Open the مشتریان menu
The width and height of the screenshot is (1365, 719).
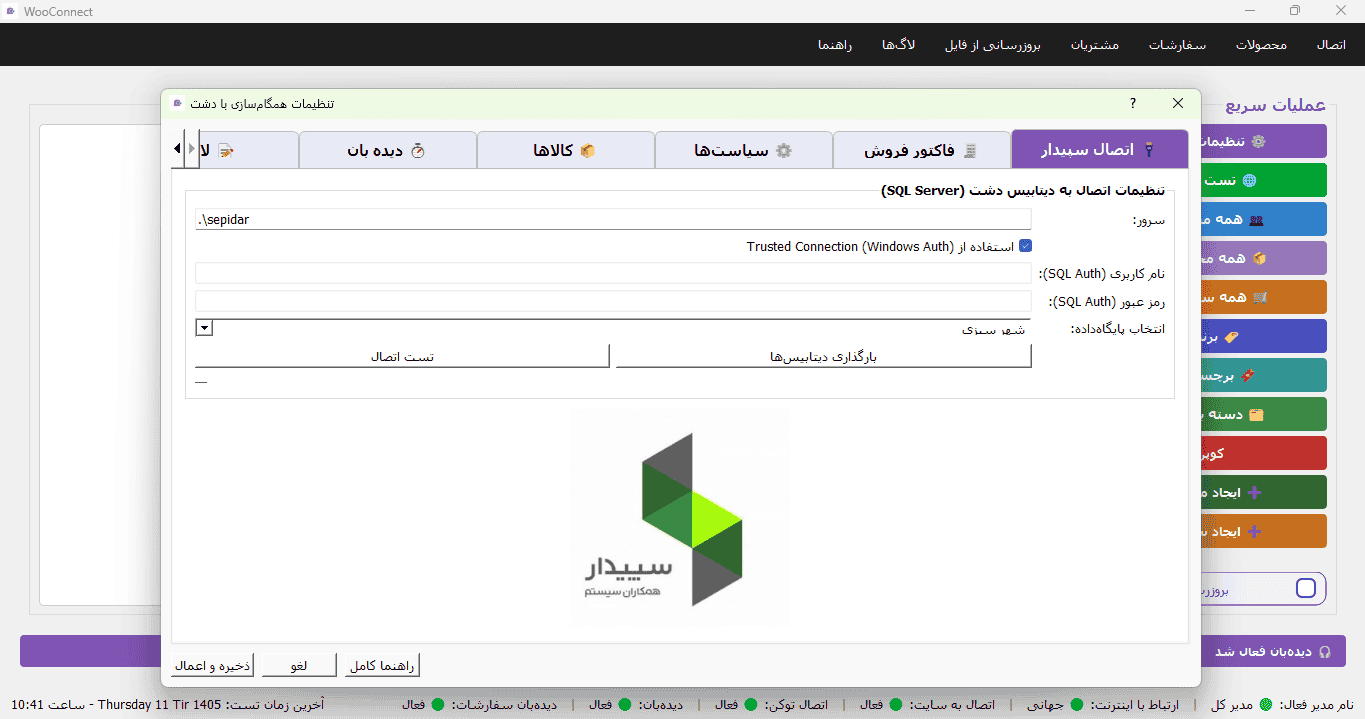tap(1095, 45)
